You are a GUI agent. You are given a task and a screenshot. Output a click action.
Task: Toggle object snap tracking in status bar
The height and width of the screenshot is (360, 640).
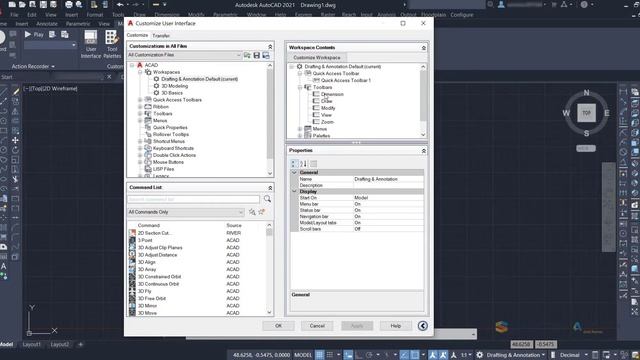click(404, 355)
